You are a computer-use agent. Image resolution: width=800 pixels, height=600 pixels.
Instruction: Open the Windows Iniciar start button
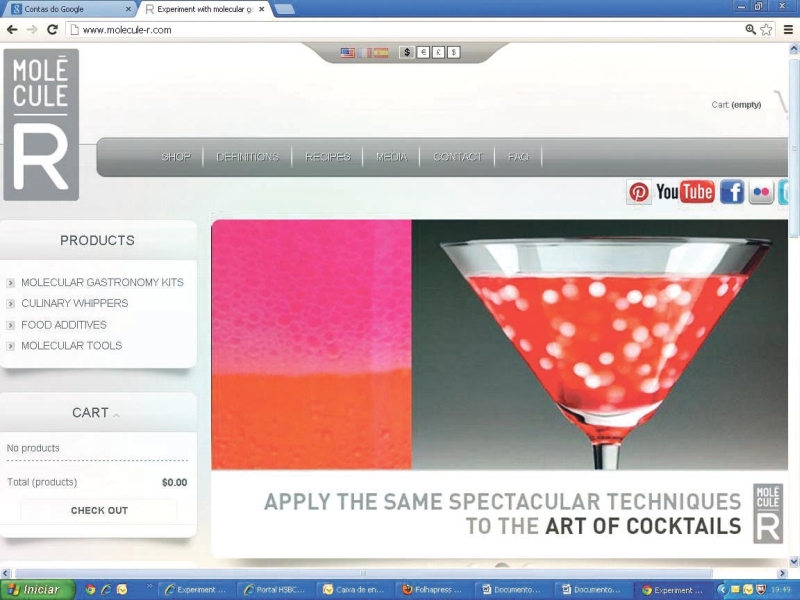(36, 590)
